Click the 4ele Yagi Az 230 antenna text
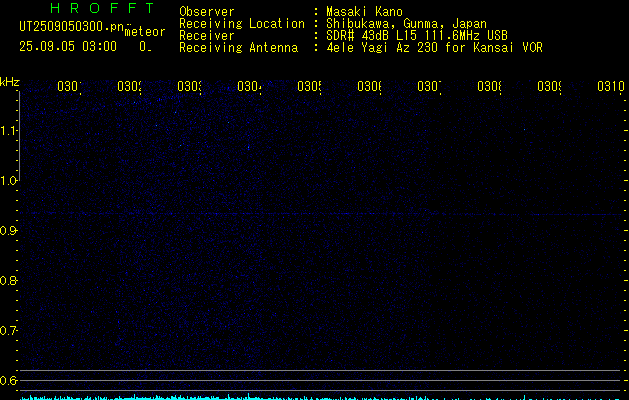The width and height of the screenshot is (629, 400). (x=434, y=48)
